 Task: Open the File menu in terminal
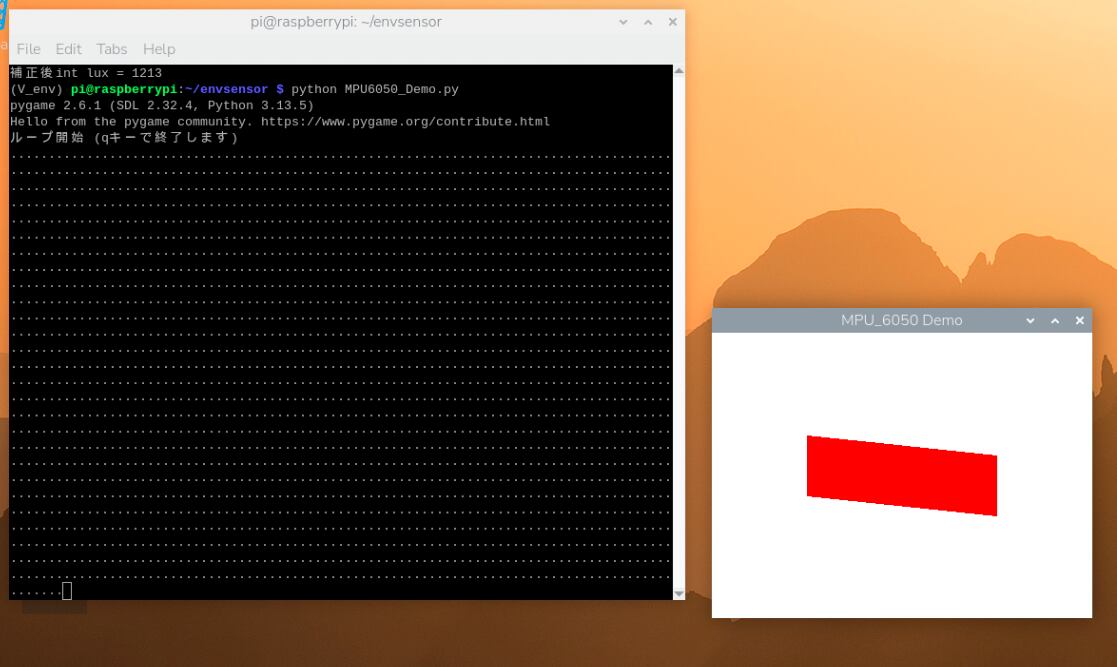(28, 49)
